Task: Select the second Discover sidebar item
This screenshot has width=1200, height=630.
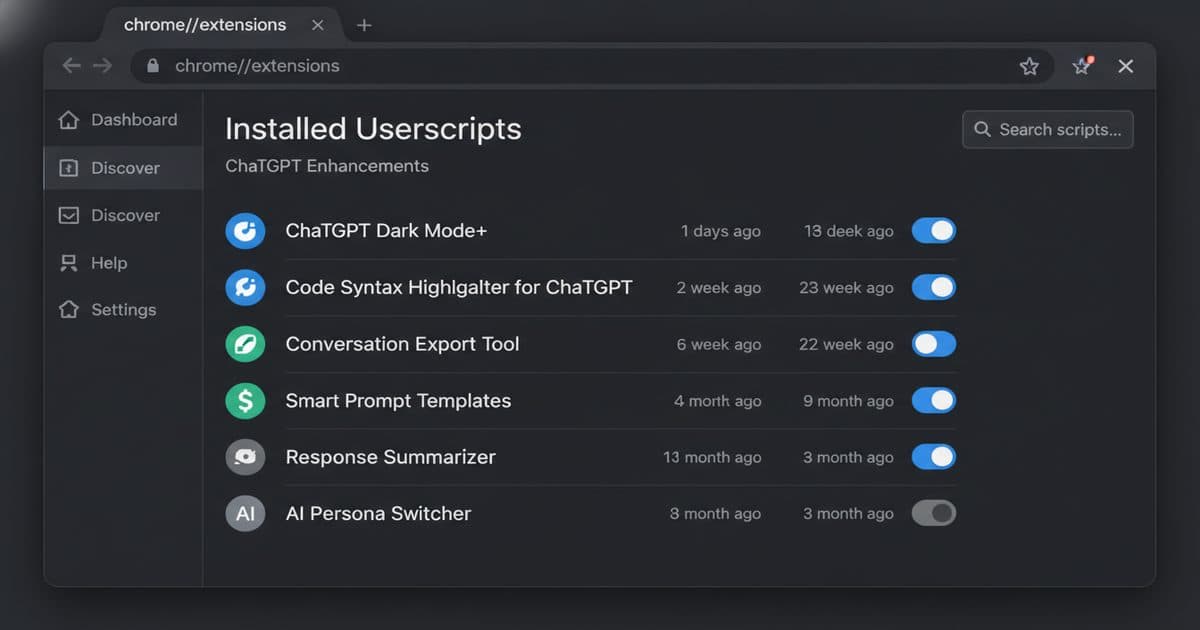Action: 123,215
